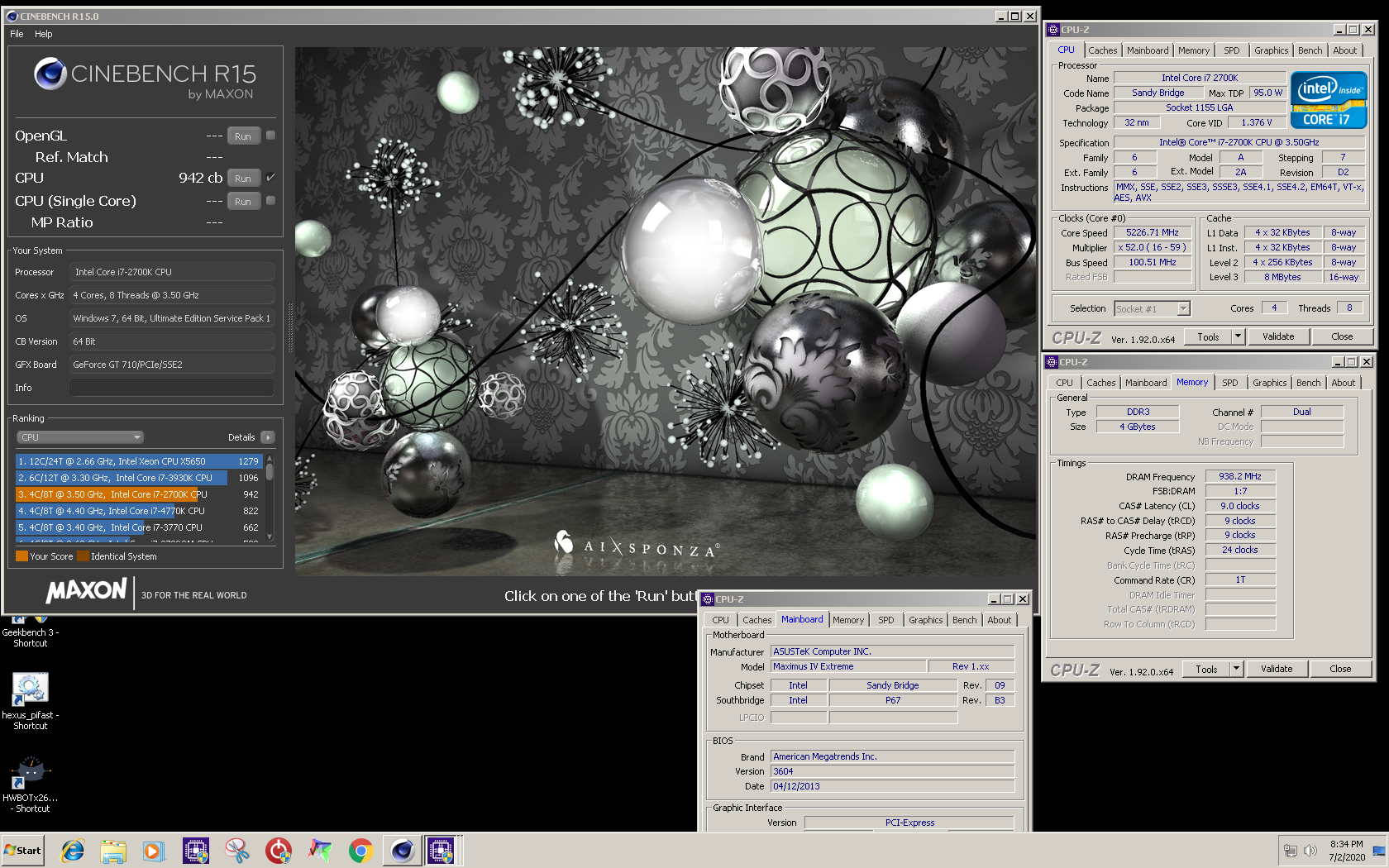Click the rendered benchmark scene image

coord(666,311)
